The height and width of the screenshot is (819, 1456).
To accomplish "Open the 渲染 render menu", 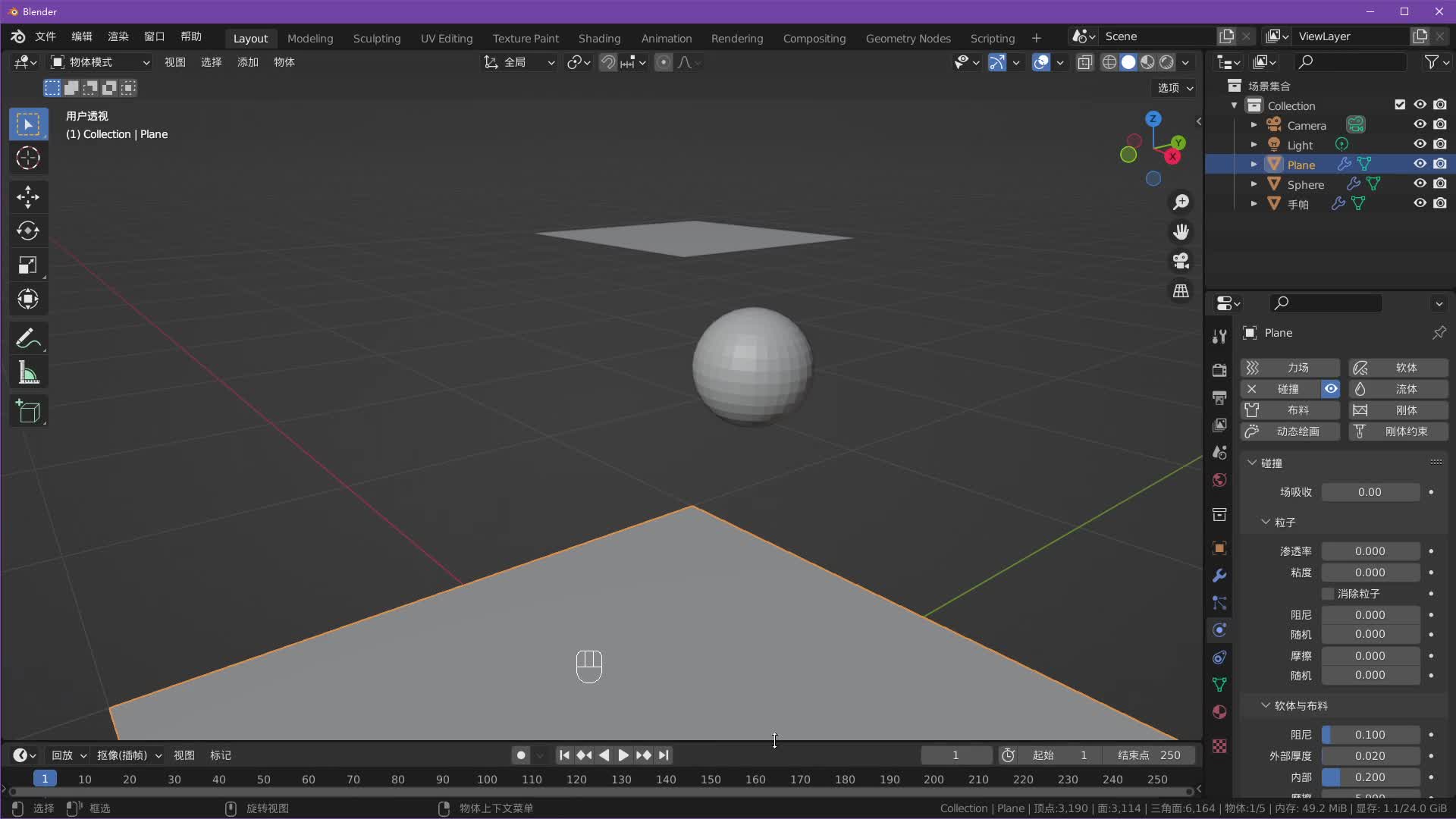I will pyautogui.click(x=118, y=36).
